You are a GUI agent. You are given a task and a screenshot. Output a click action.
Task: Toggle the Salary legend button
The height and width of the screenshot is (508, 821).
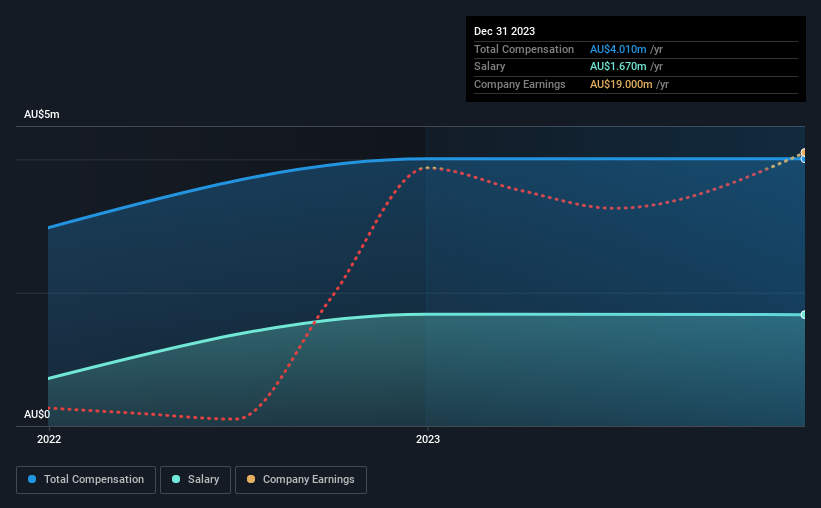[195, 480]
